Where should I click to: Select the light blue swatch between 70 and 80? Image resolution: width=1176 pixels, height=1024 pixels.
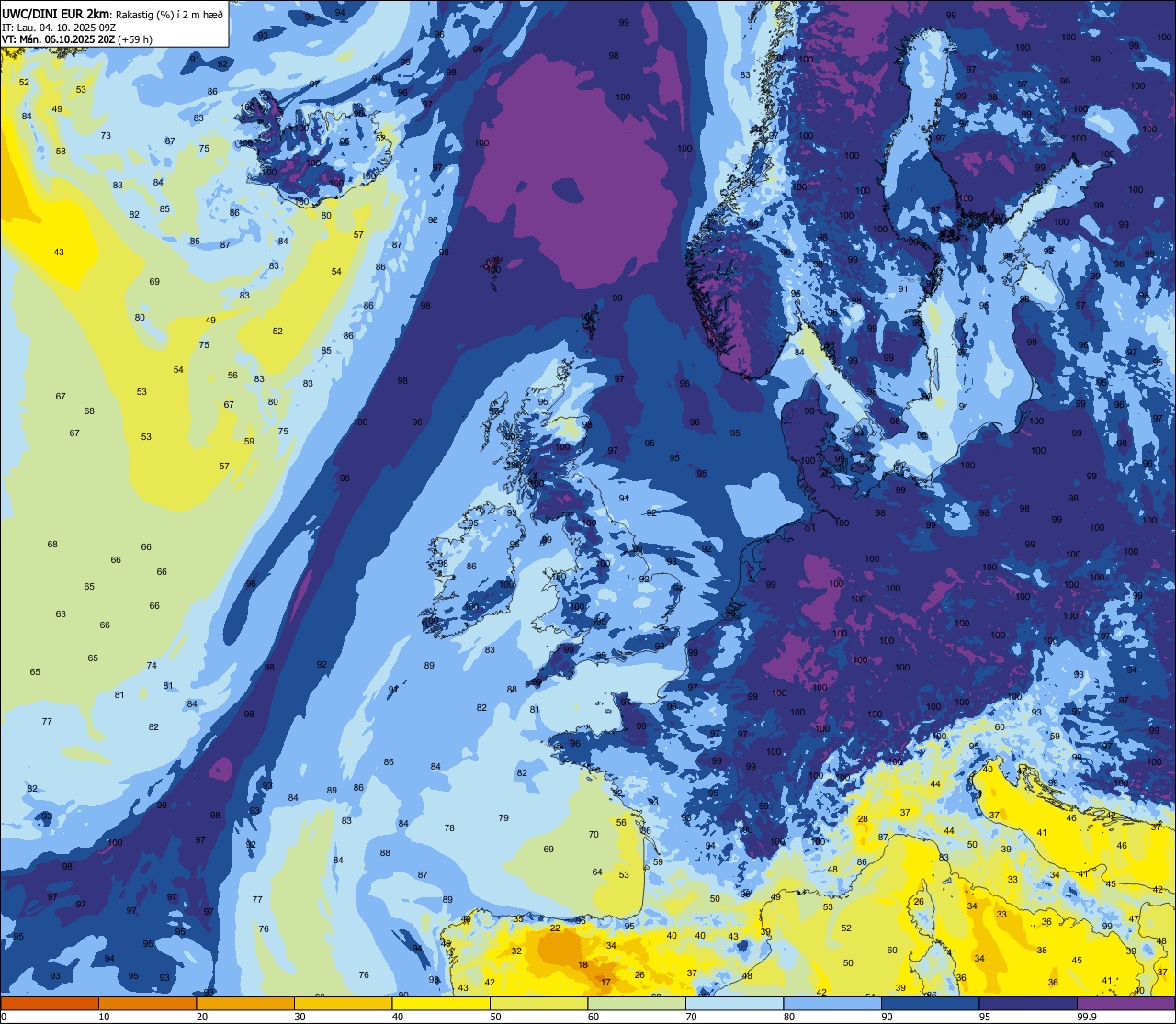pyautogui.click(x=734, y=1003)
